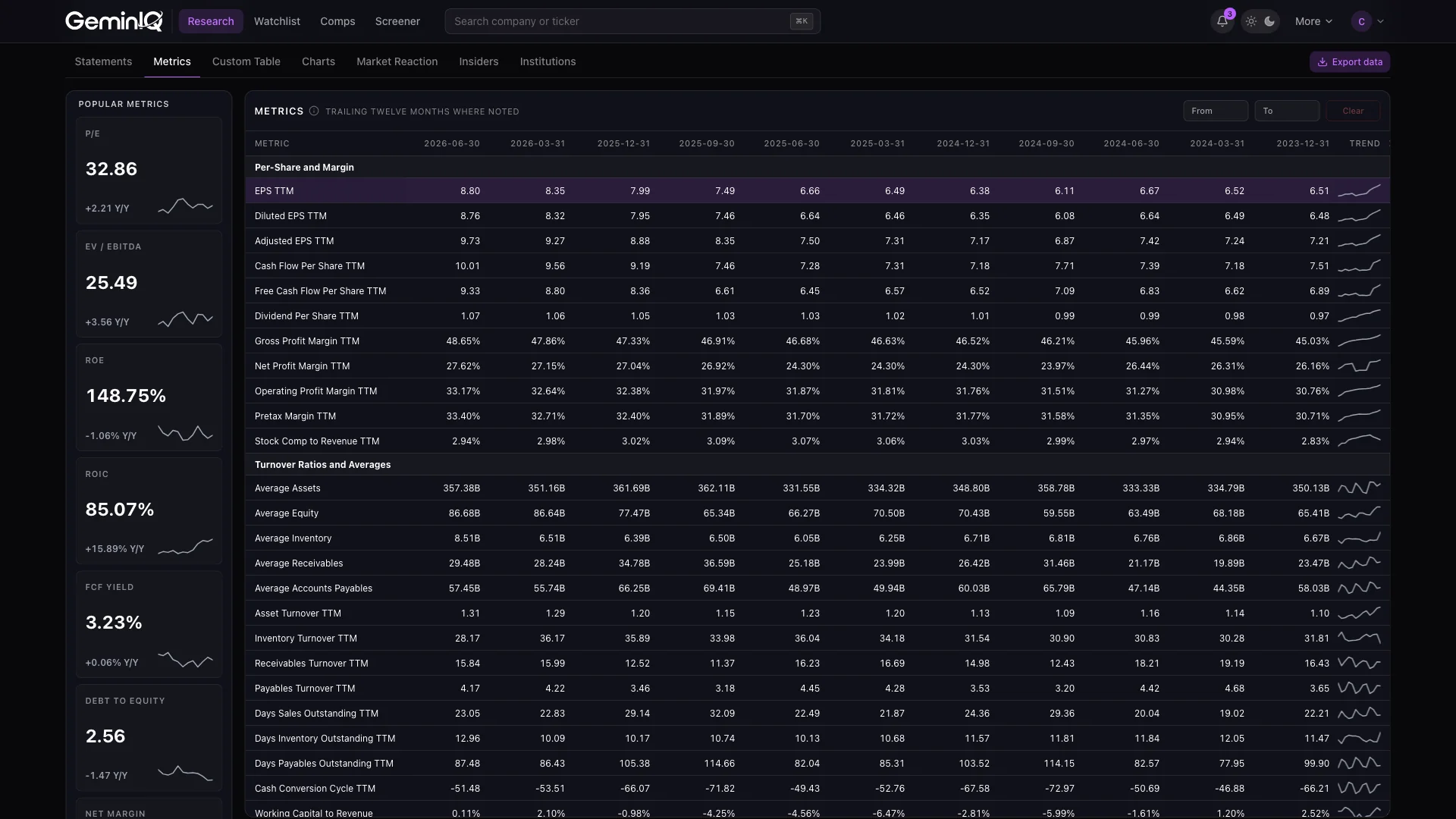Open the EV / EBITDA metric card

point(149,284)
